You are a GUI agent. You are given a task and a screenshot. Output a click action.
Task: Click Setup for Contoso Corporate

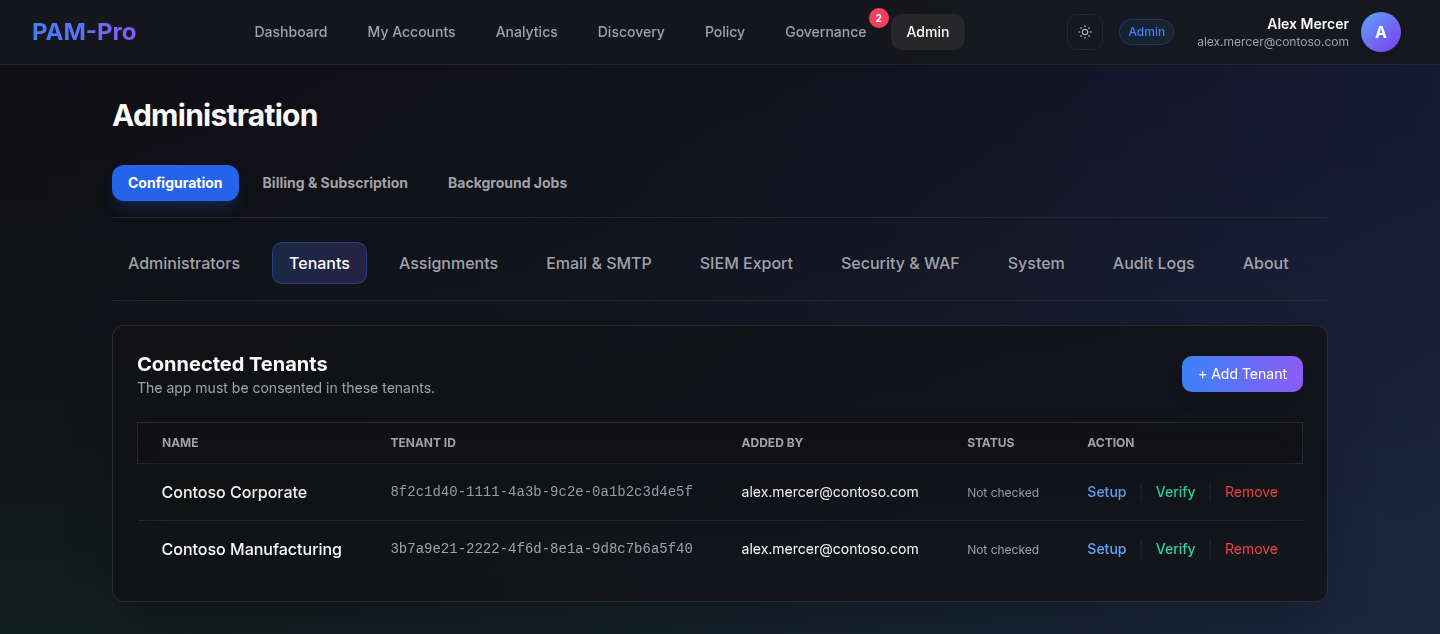coord(1107,492)
